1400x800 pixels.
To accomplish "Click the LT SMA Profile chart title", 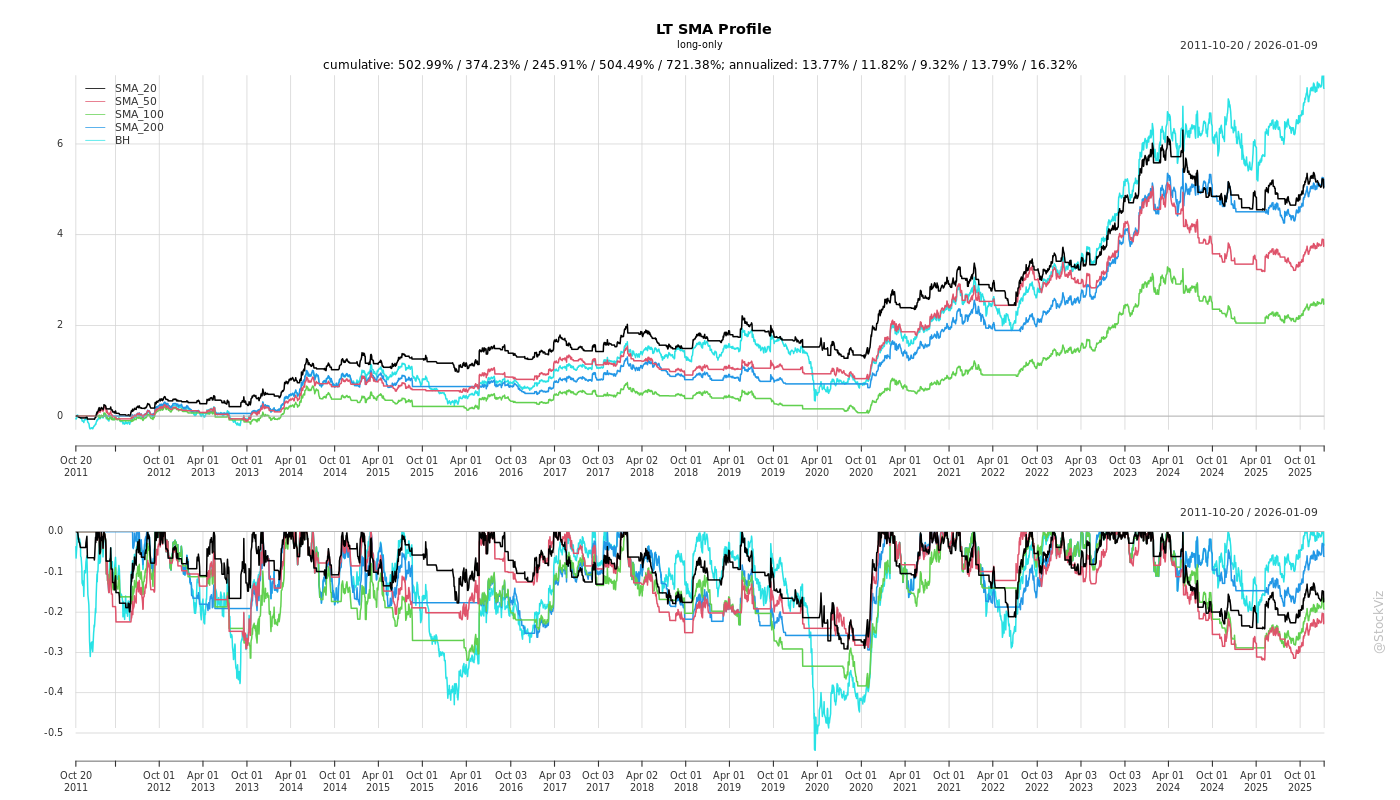I will click(713, 30).
